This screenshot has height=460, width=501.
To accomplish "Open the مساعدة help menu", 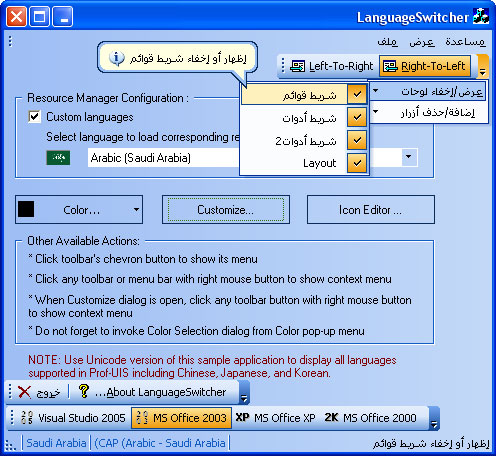I will point(465,42).
